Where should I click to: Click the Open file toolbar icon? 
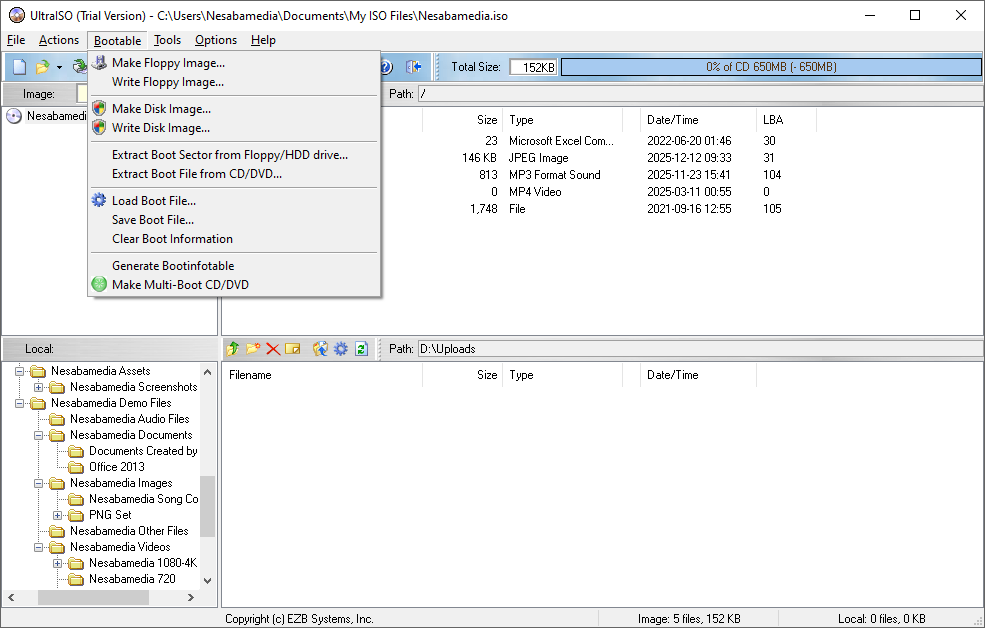coord(42,67)
